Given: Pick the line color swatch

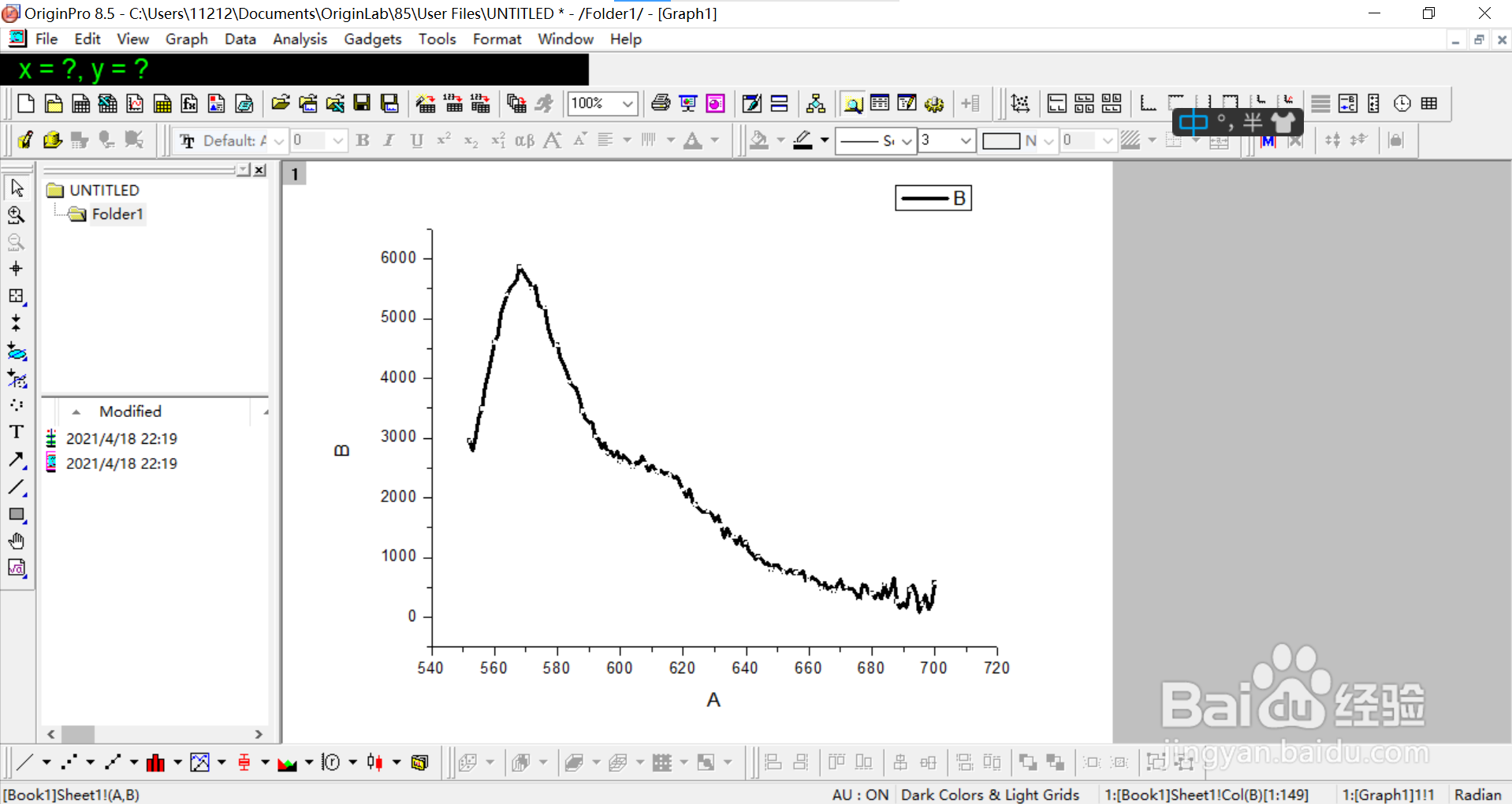Looking at the screenshot, I should tap(803, 140).
